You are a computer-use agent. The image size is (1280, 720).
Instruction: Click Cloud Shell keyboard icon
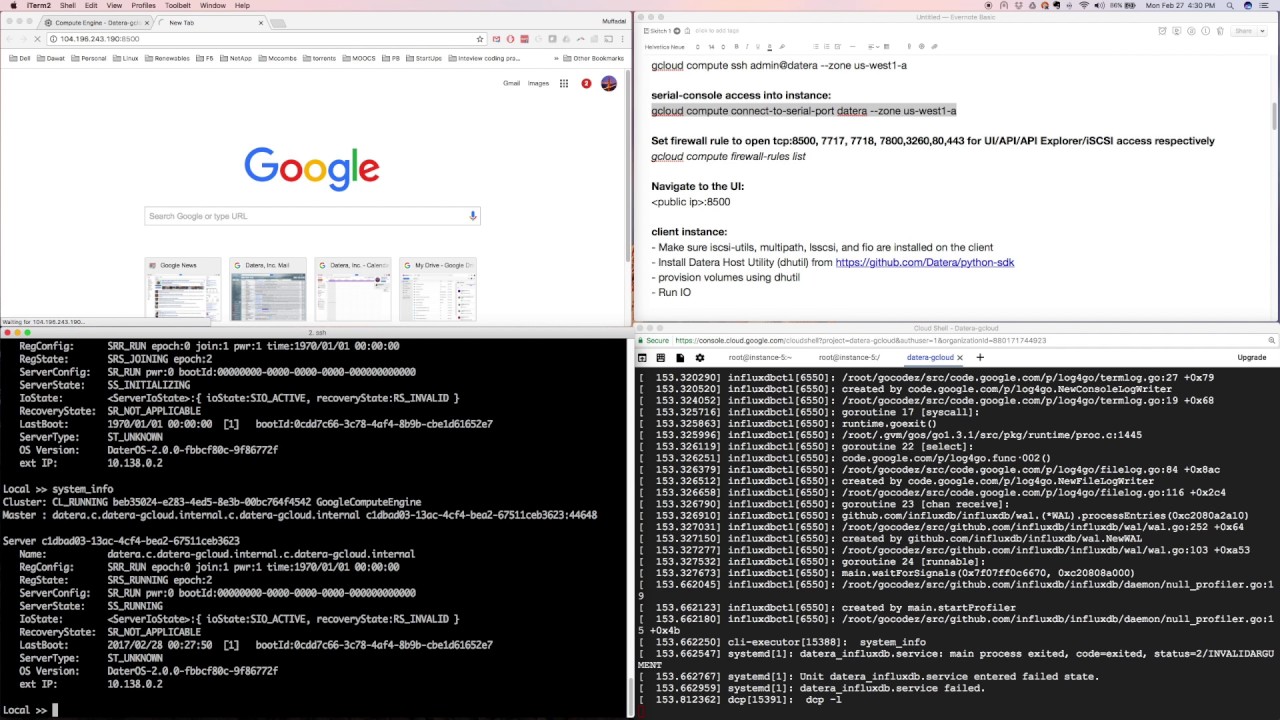point(661,357)
